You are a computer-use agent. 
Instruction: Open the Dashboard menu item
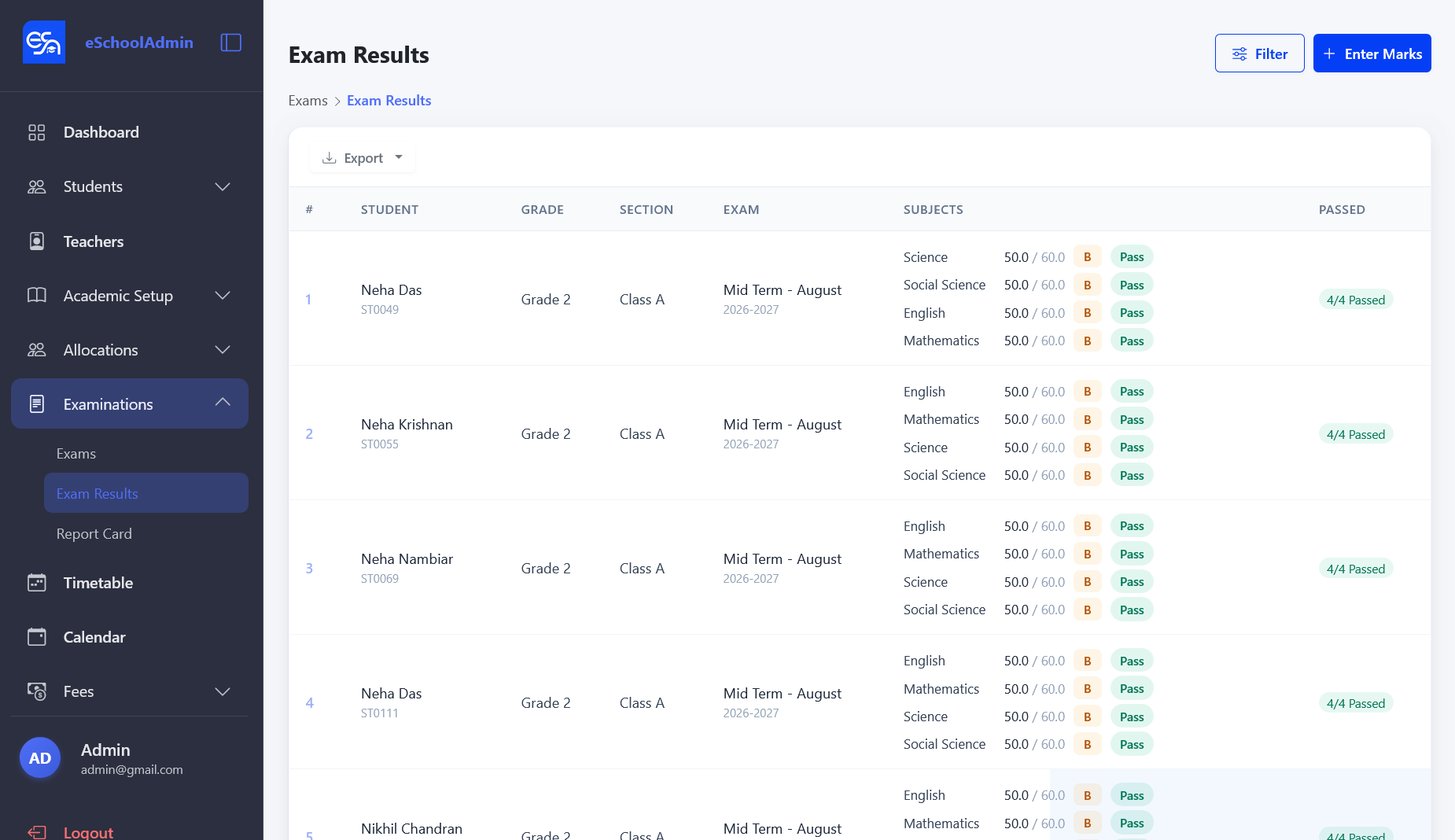(x=130, y=132)
